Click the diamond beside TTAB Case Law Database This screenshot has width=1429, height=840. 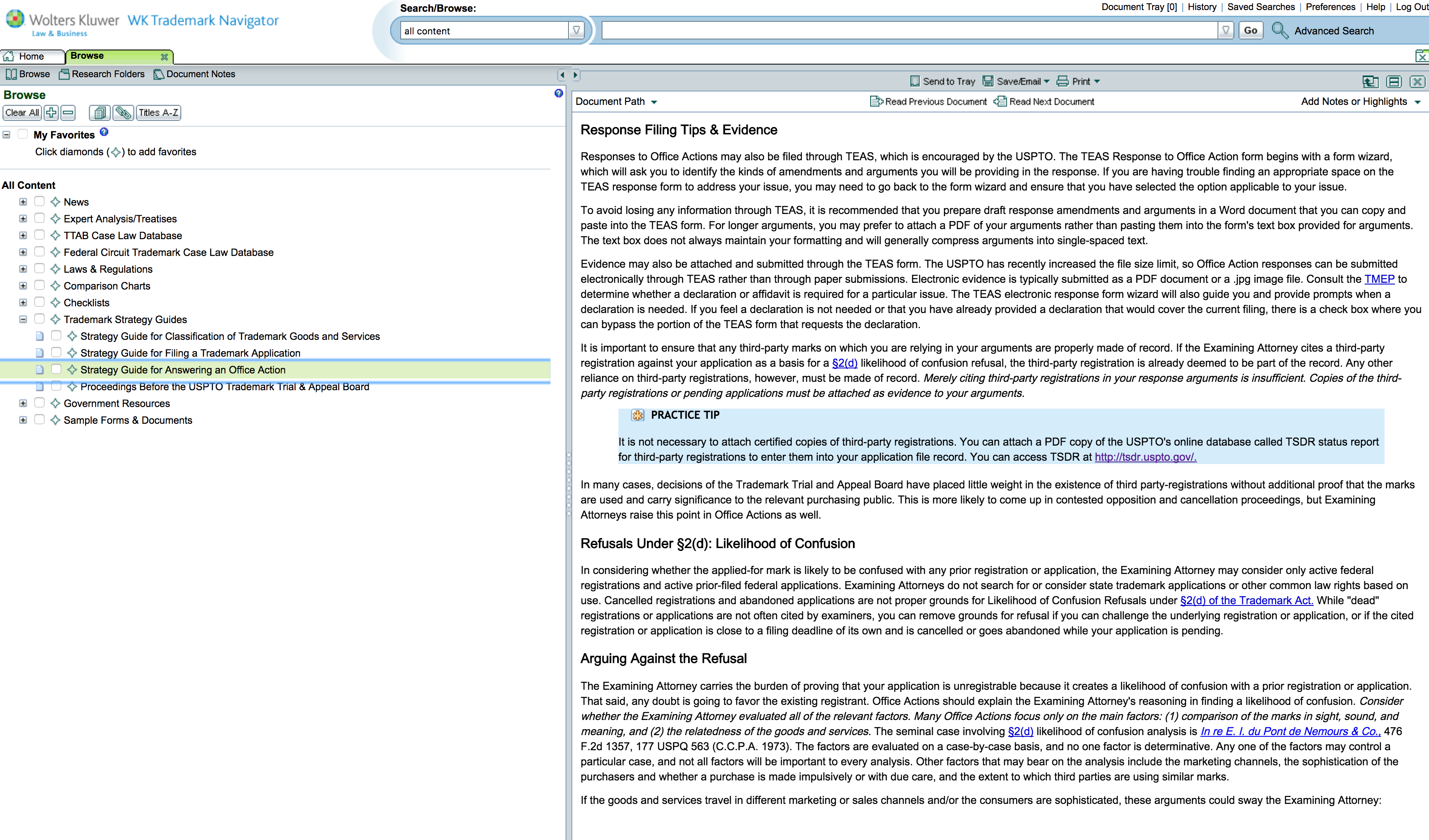coord(55,235)
